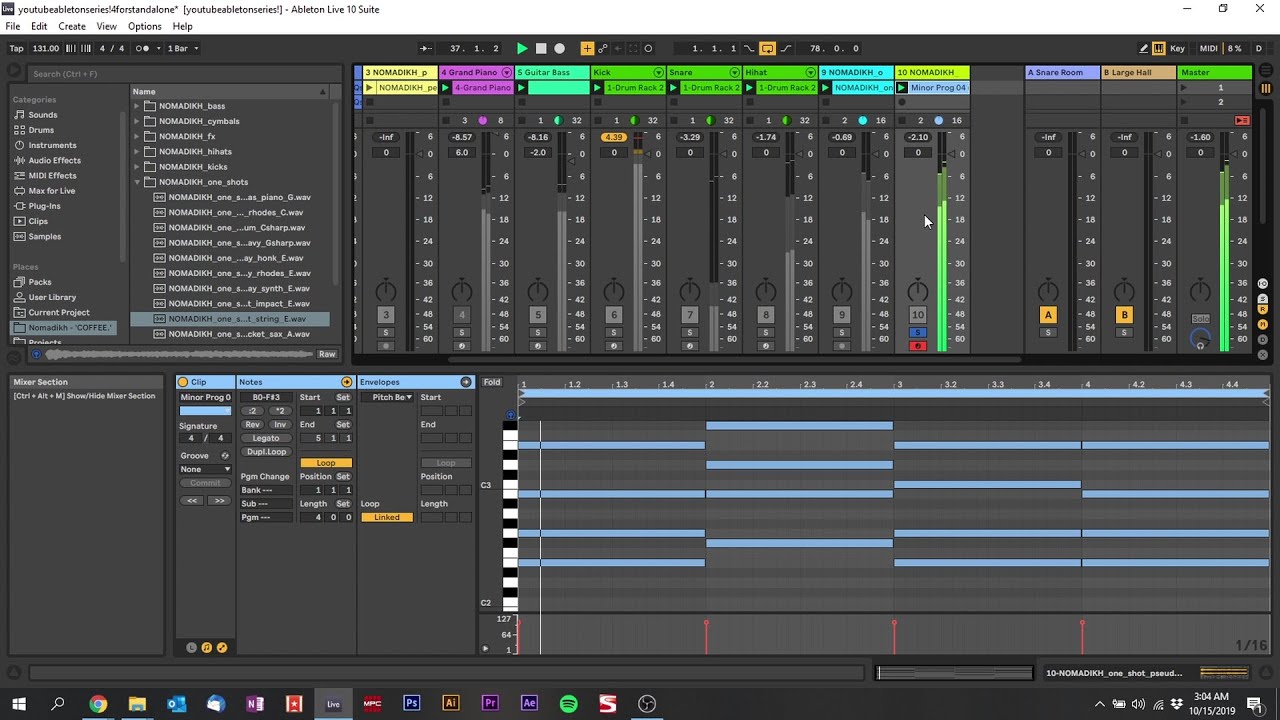Viewport: 1280px width, 720px height.
Task: Toggle the Linked envelope button
Action: coord(386,517)
